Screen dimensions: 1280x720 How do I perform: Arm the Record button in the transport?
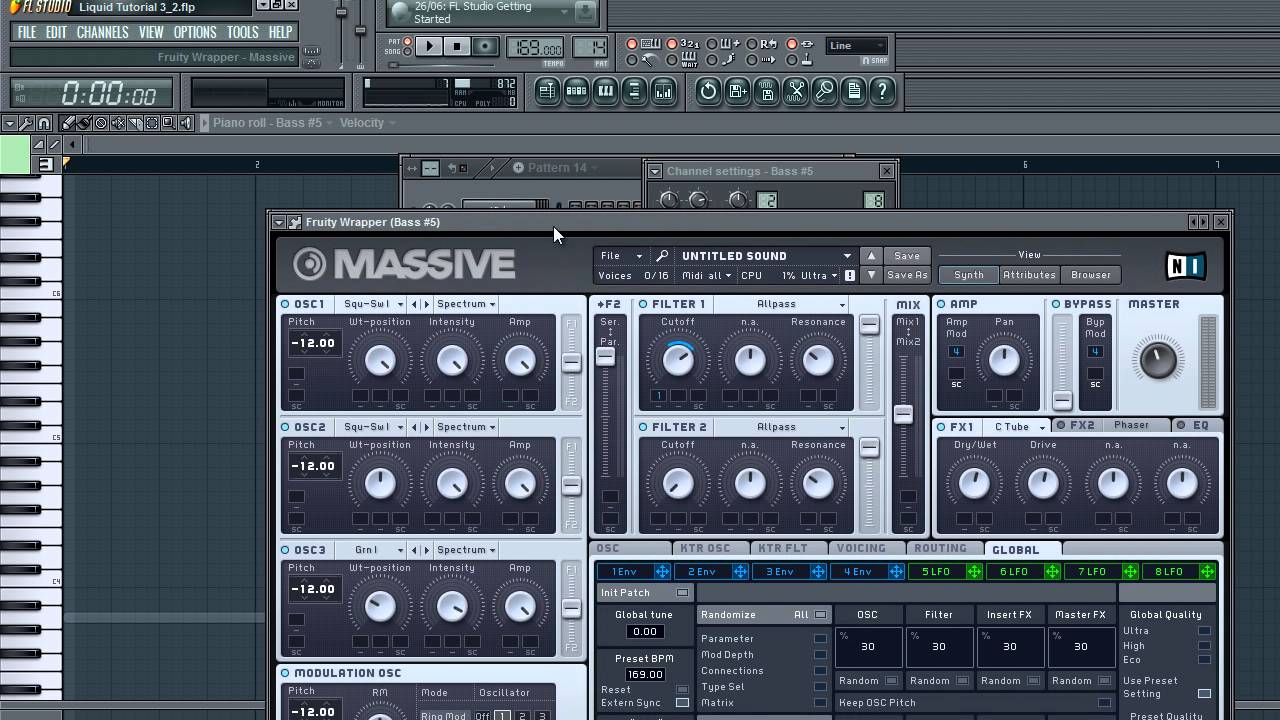(x=485, y=46)
